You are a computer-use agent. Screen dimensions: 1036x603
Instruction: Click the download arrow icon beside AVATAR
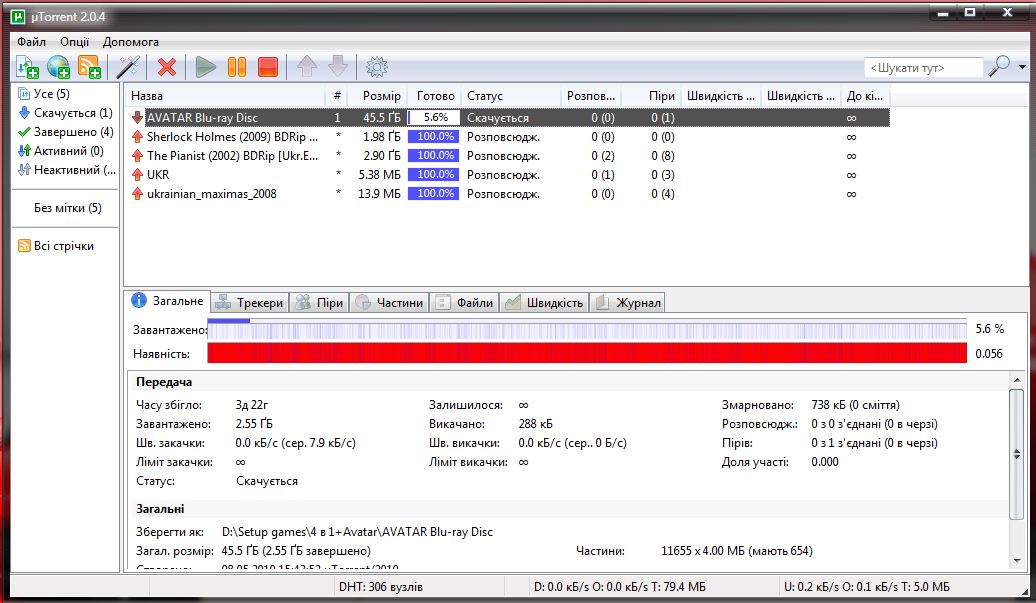(x=137, y=118)
